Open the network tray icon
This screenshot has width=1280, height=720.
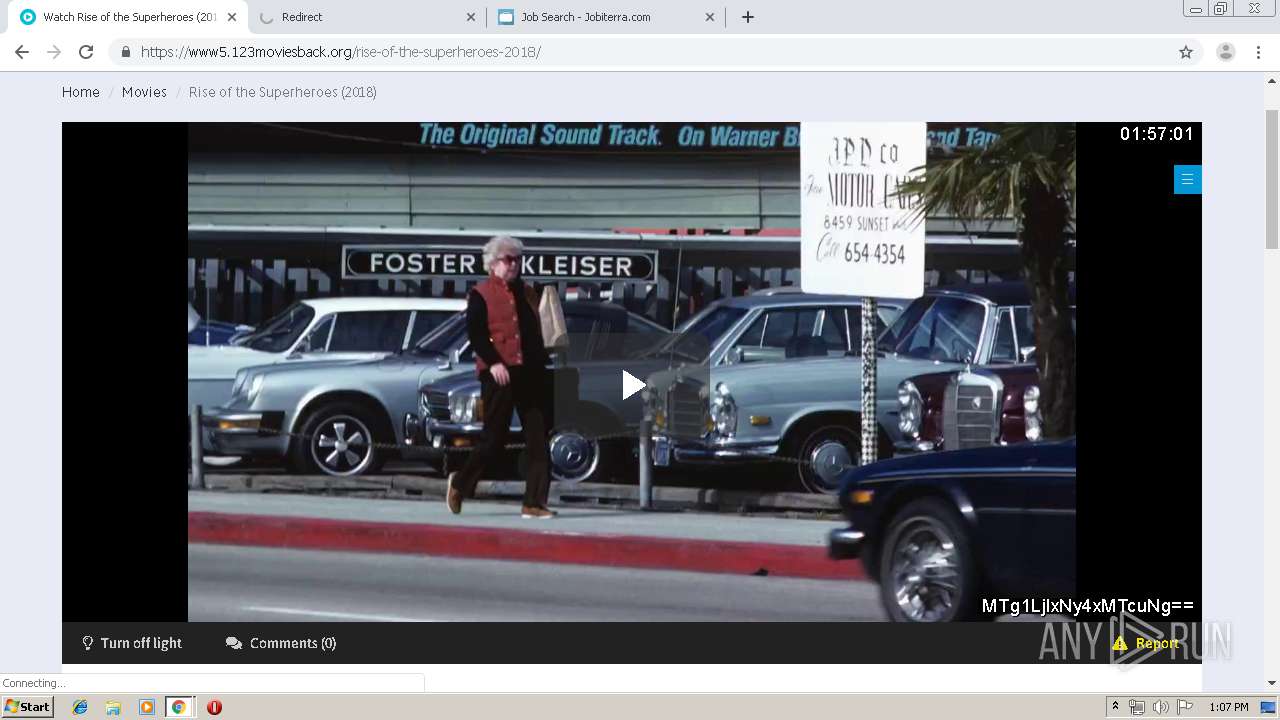point(1137,707)
